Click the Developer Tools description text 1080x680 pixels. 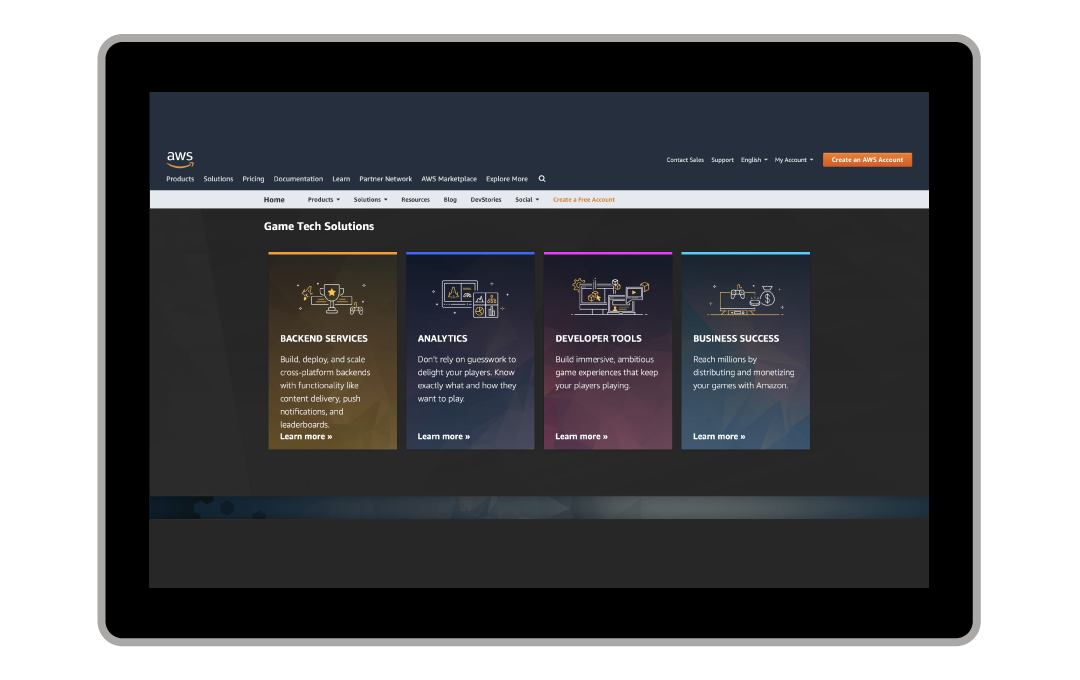[607, 373]
